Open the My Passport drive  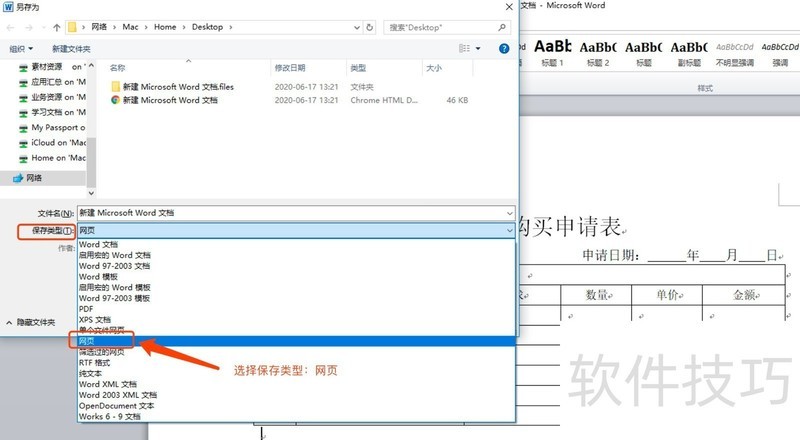click(x=52, y=128)
